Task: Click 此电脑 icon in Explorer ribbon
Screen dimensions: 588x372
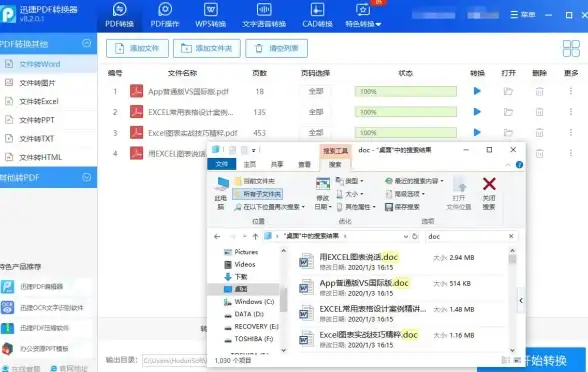Action: coord(221,193)
